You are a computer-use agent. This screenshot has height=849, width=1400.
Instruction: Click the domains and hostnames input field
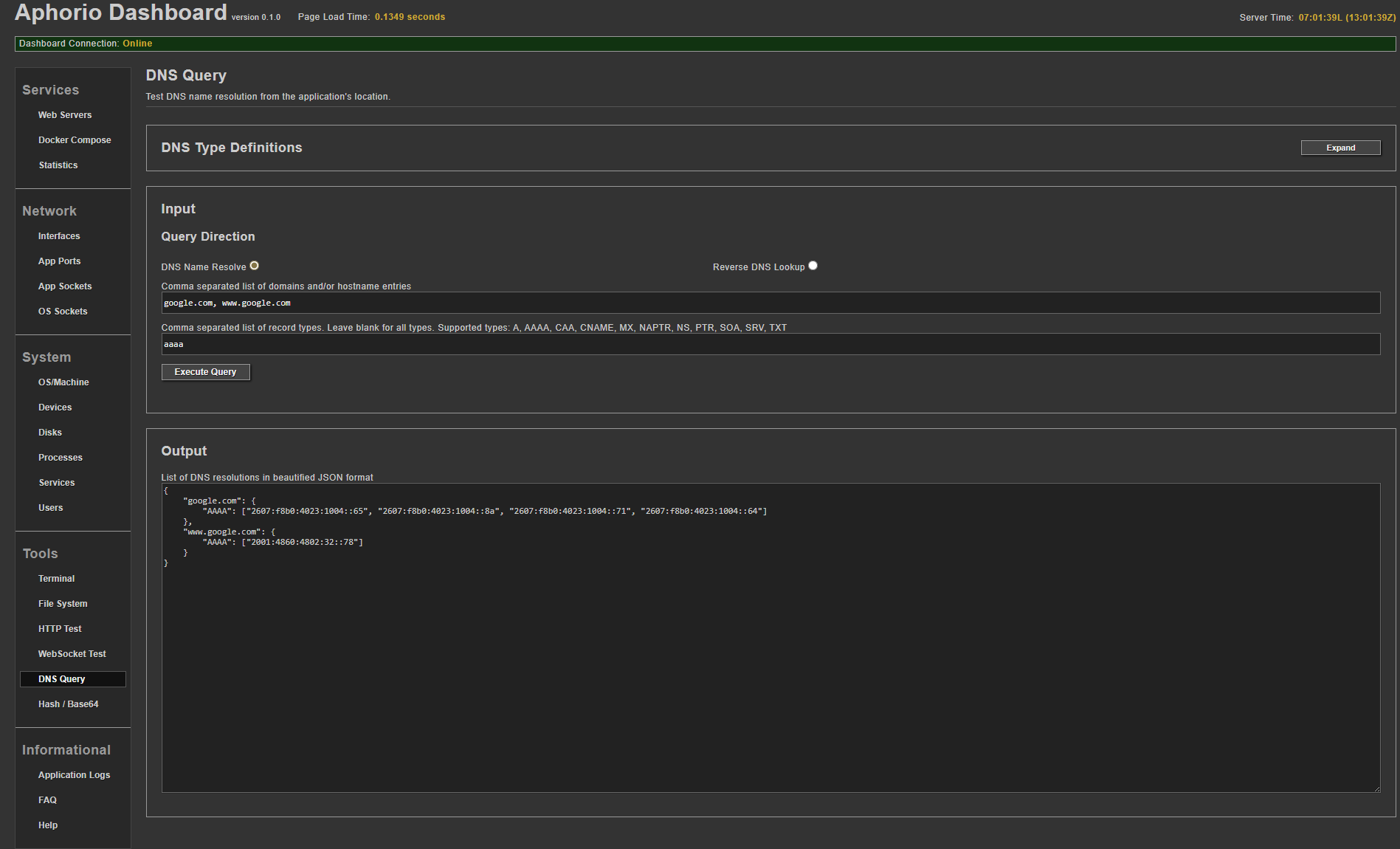click(x=770, y=303)
